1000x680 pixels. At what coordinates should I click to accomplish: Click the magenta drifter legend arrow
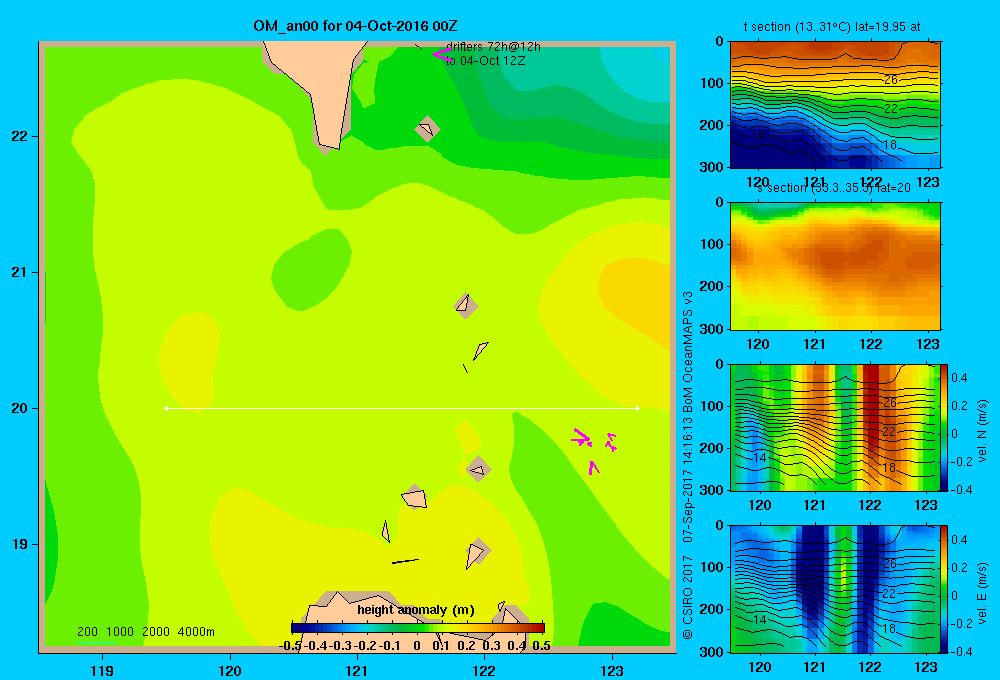point(442,54)
